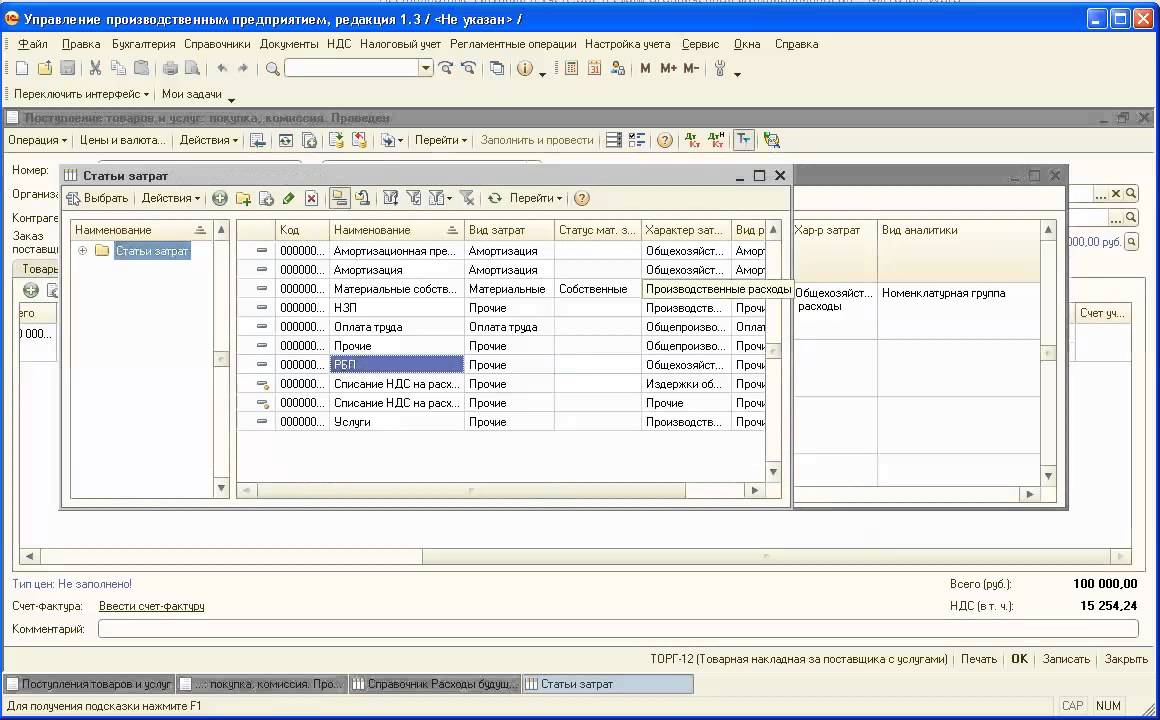
Task: Toggle hierarchical view in Статьи затрат toolbar
Action: point(339,198)
